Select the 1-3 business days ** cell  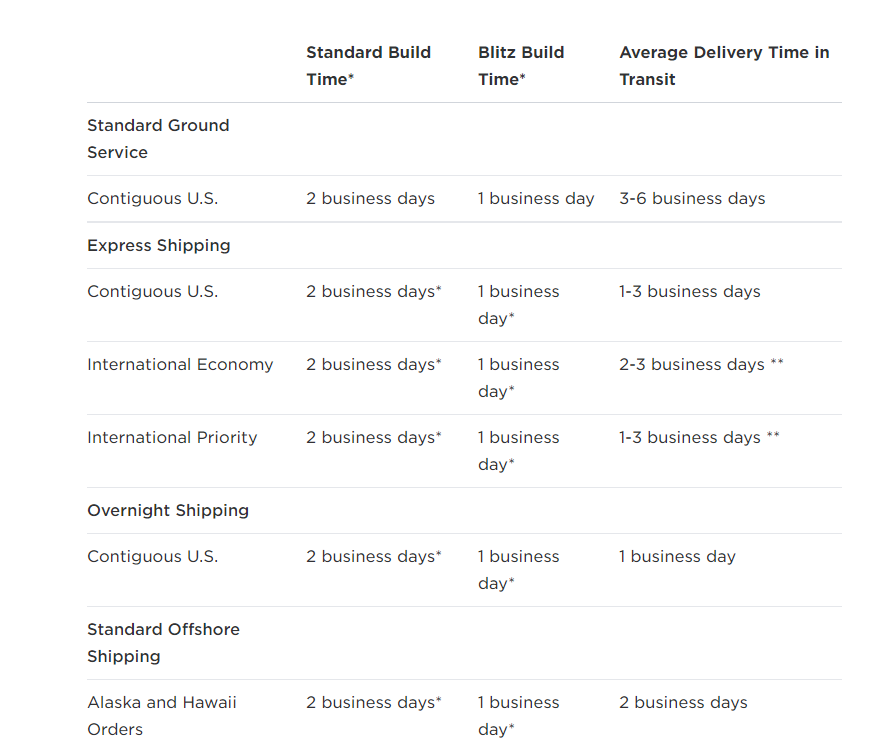[699, 437]
